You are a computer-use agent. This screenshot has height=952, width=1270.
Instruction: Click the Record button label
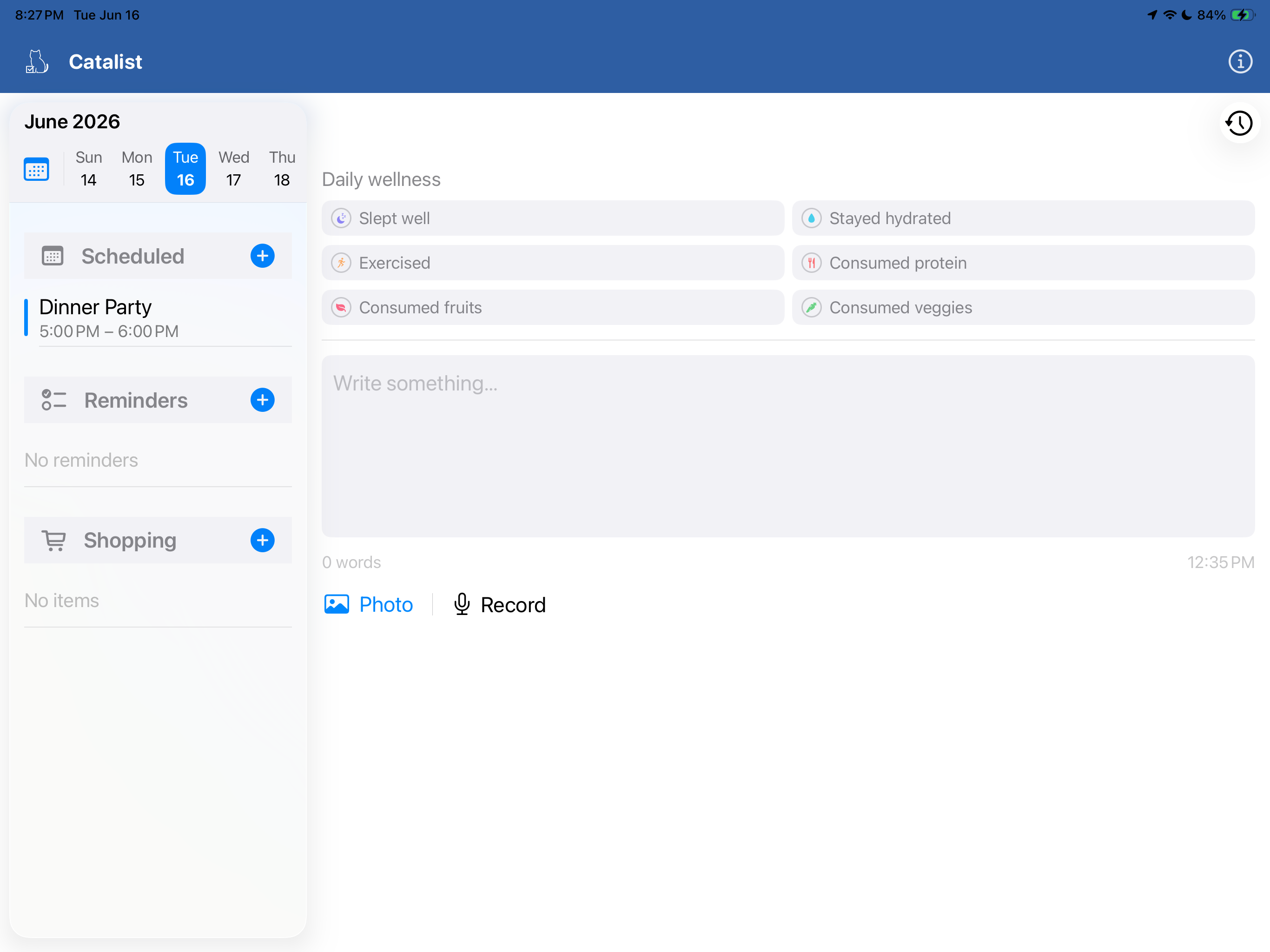click(513, 605)
